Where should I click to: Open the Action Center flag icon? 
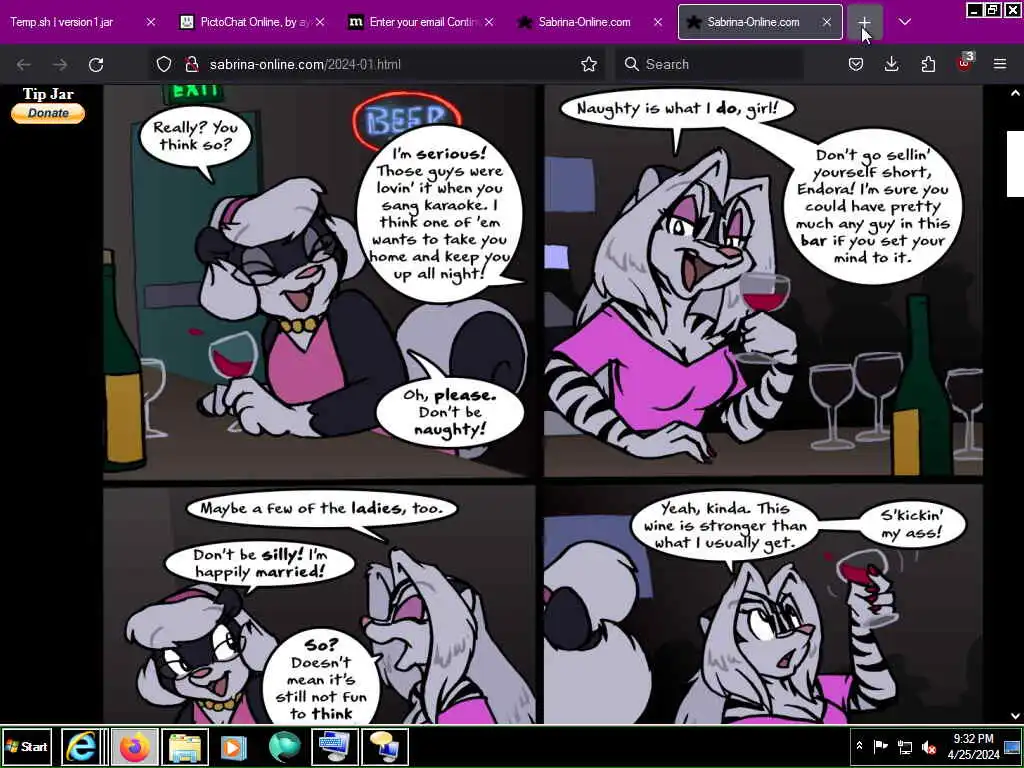pos(881,746)
